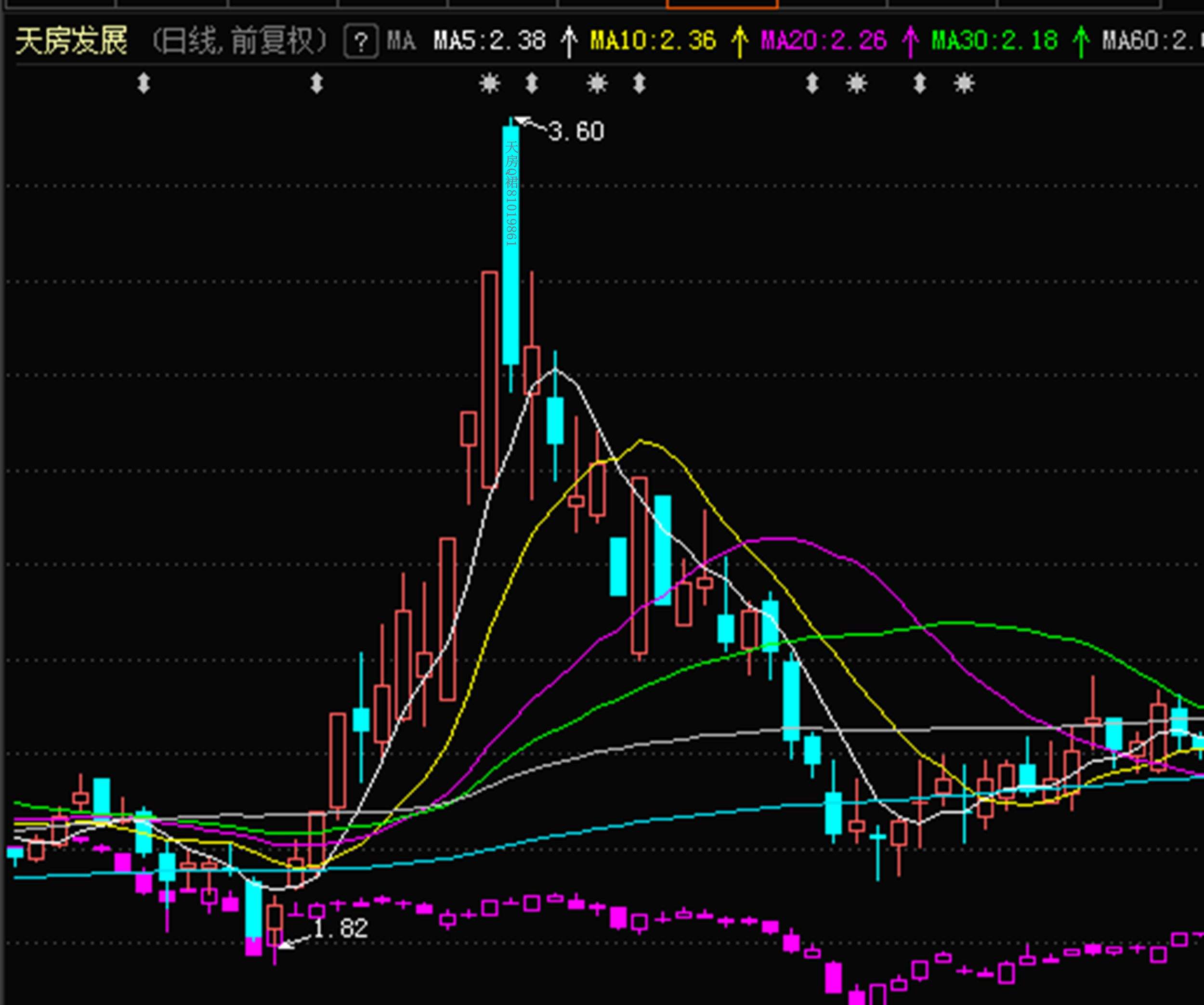Click the white up arrow after MA5
The width and height of the screenshot is (1204, 1005).
[x=568, y=42]
